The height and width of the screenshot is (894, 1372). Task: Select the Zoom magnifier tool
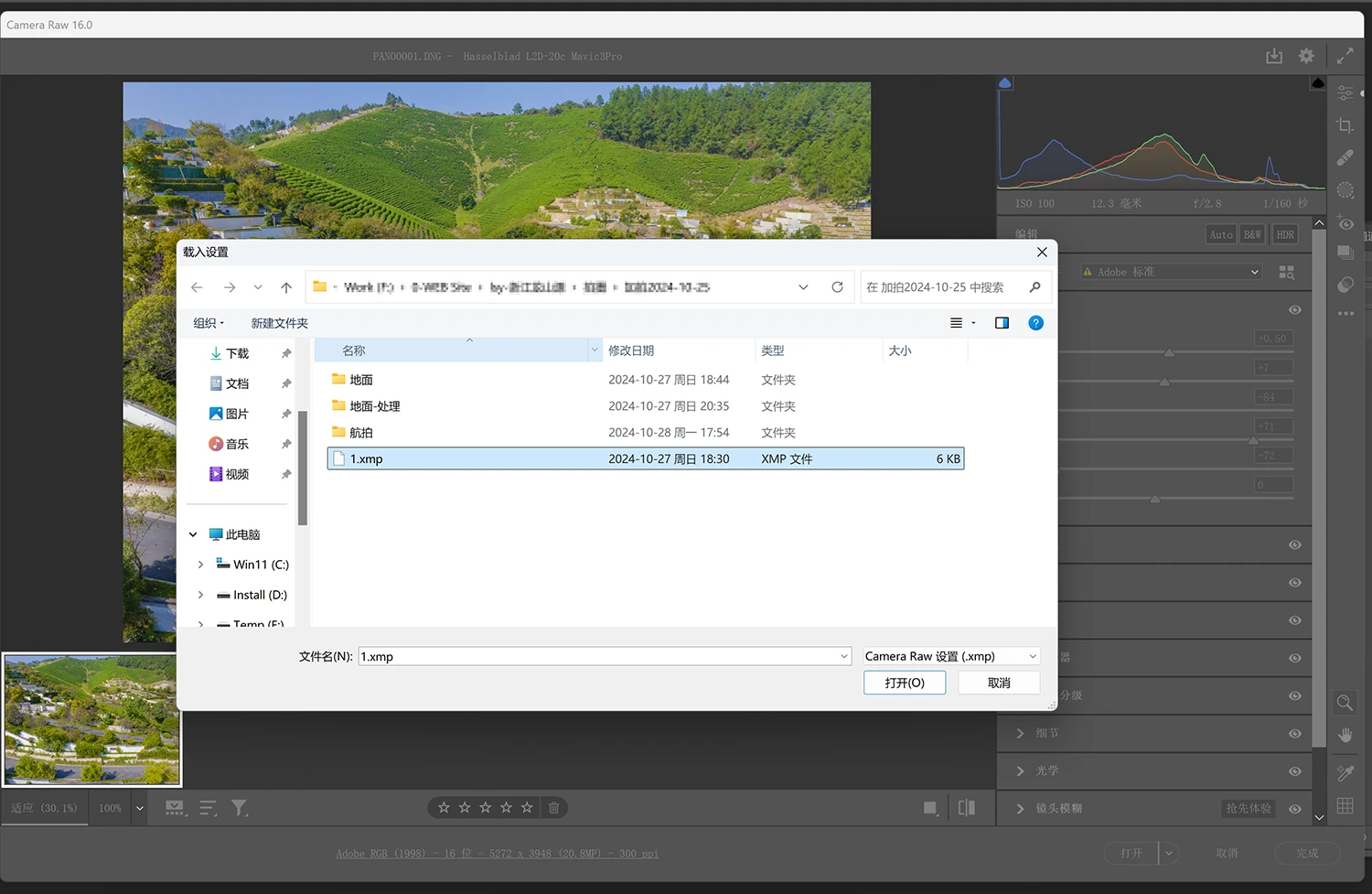[1345, 703]
